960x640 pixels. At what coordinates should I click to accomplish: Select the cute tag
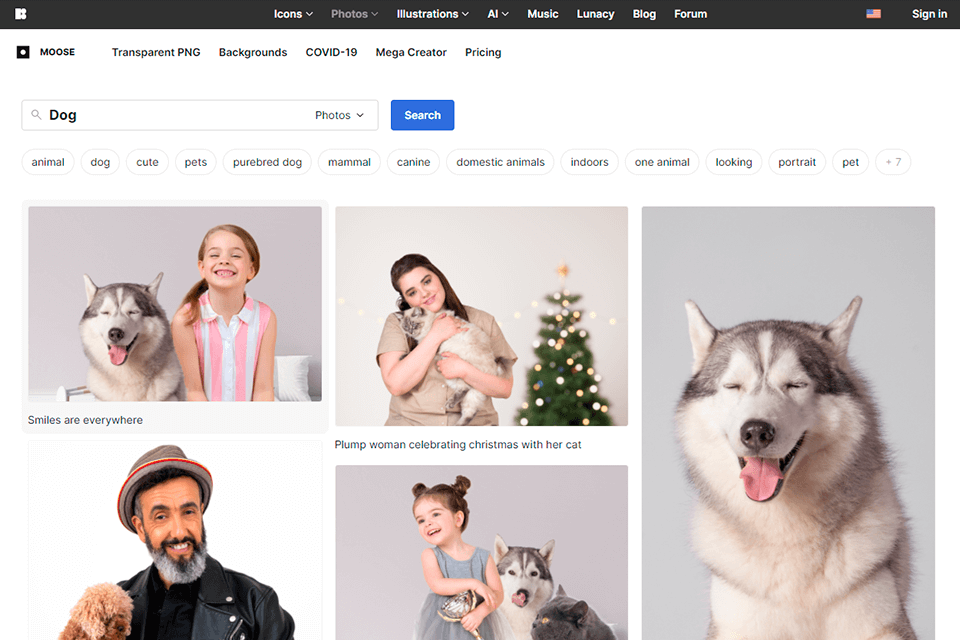pos(147,162)
